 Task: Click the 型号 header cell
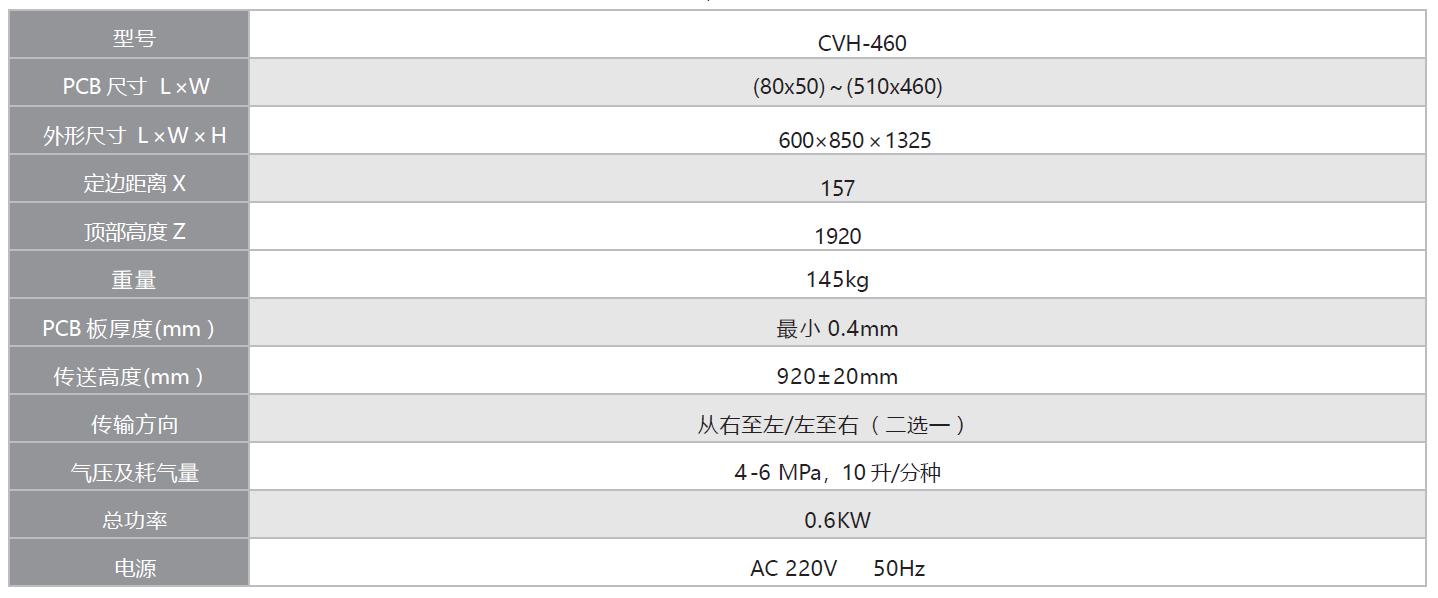[134, 39]
